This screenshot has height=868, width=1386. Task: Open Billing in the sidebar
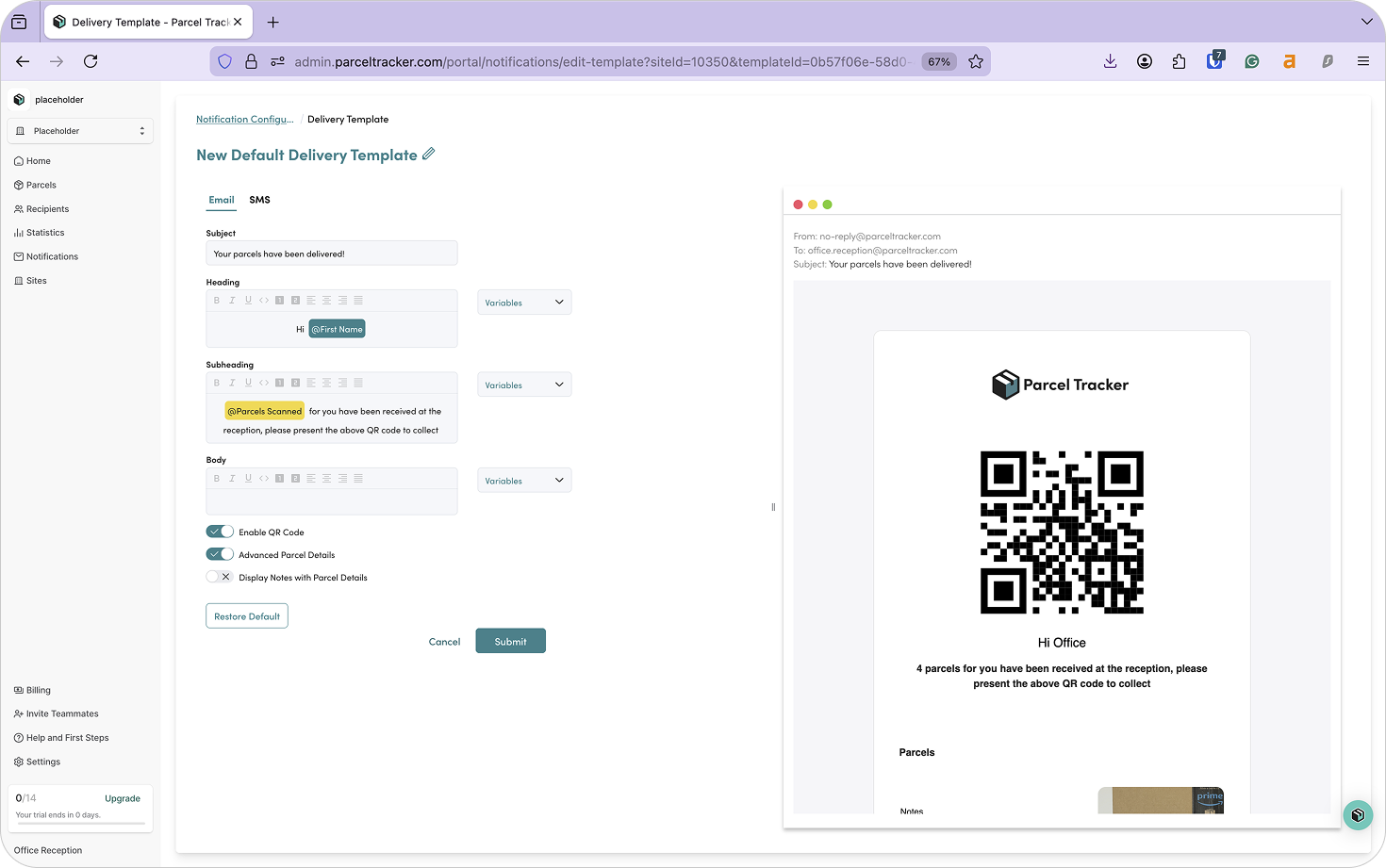click(x=32, y=690)
